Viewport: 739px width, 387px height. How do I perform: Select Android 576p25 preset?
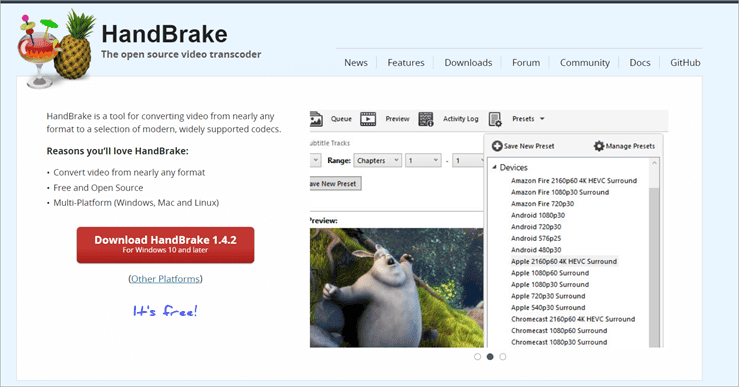click(536, 239)
